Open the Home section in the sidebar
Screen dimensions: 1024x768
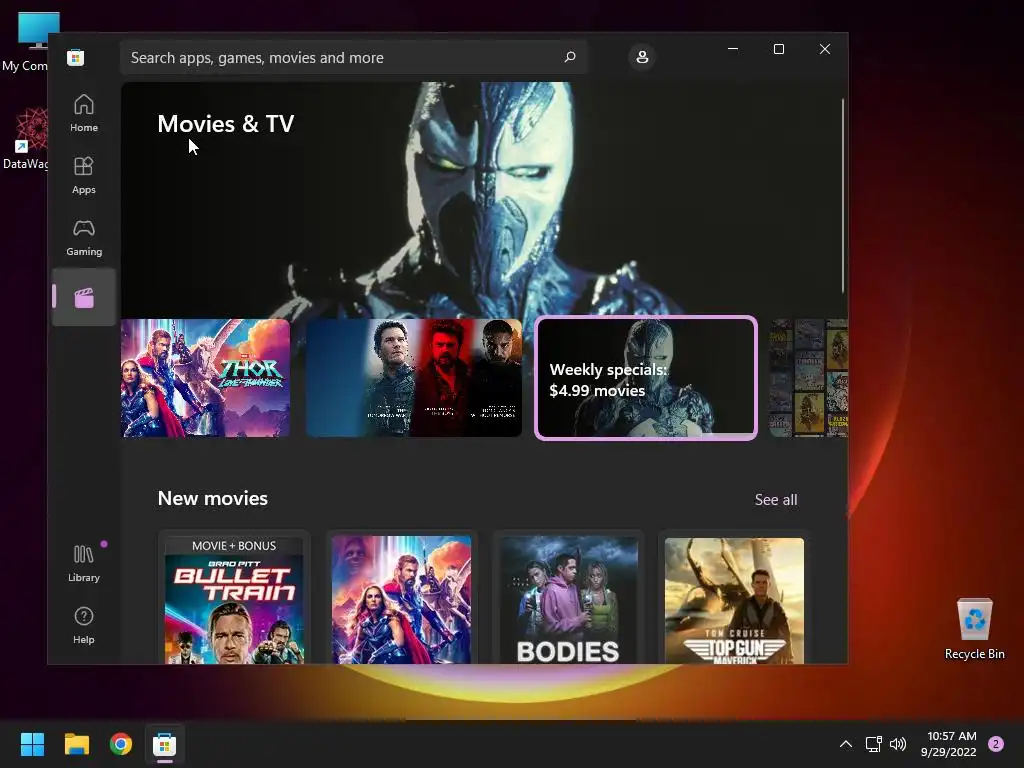[x=84, y=113]
